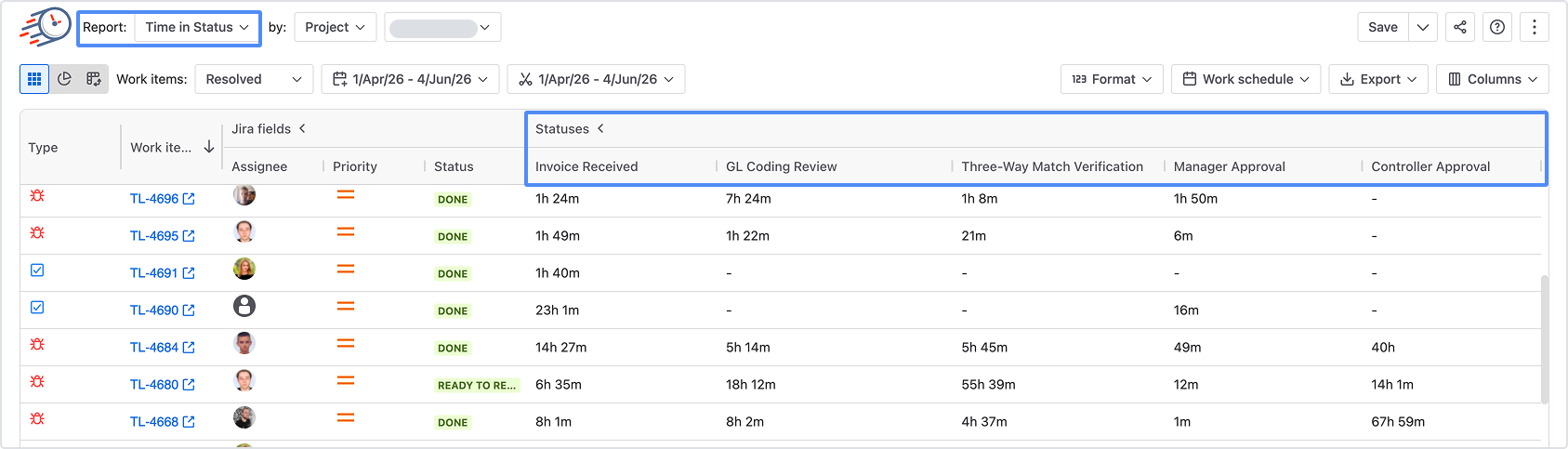
Task: Click the GL Coding Review column header
Action: point(782,166)
